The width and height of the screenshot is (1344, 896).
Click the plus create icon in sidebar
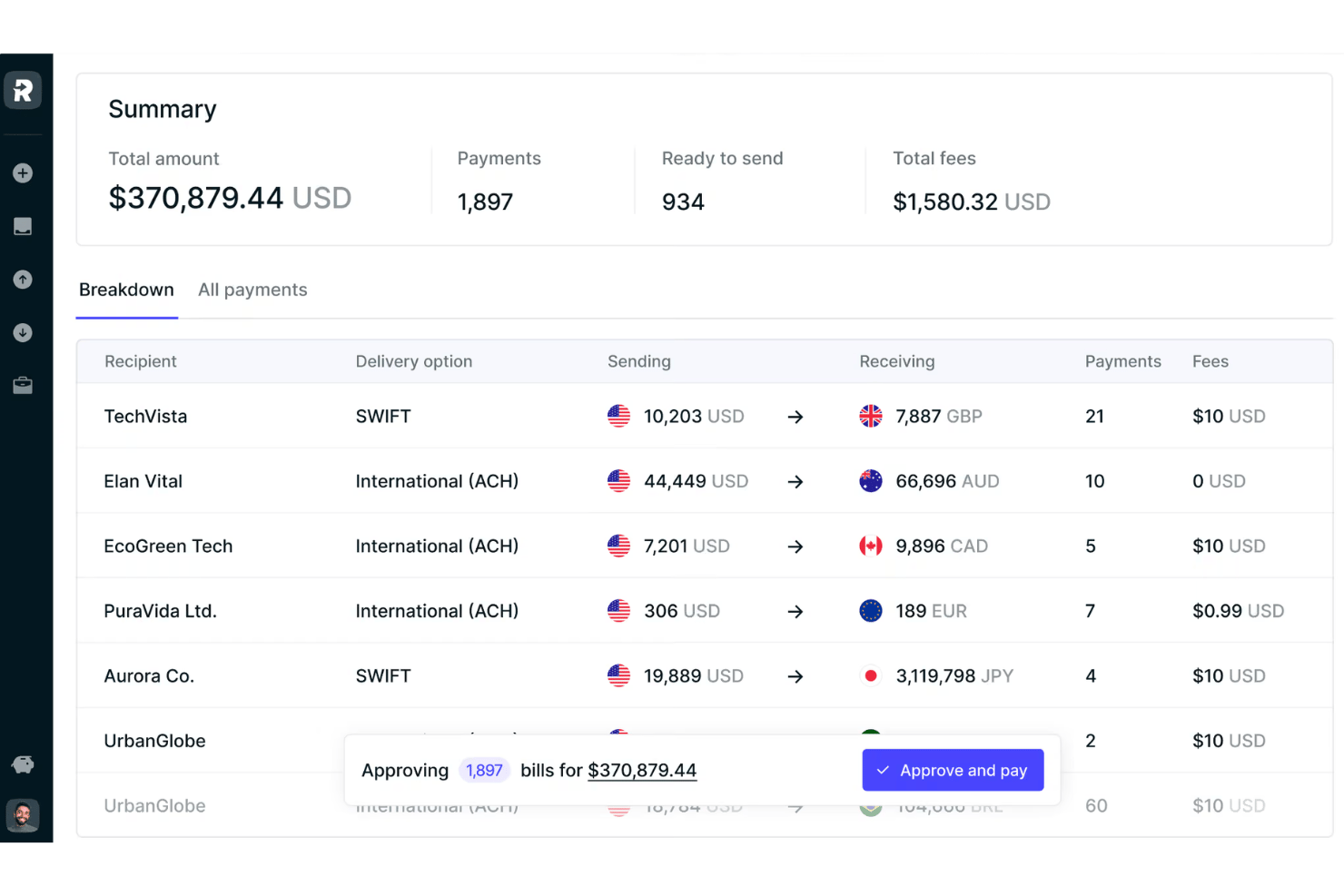(23, 172)
